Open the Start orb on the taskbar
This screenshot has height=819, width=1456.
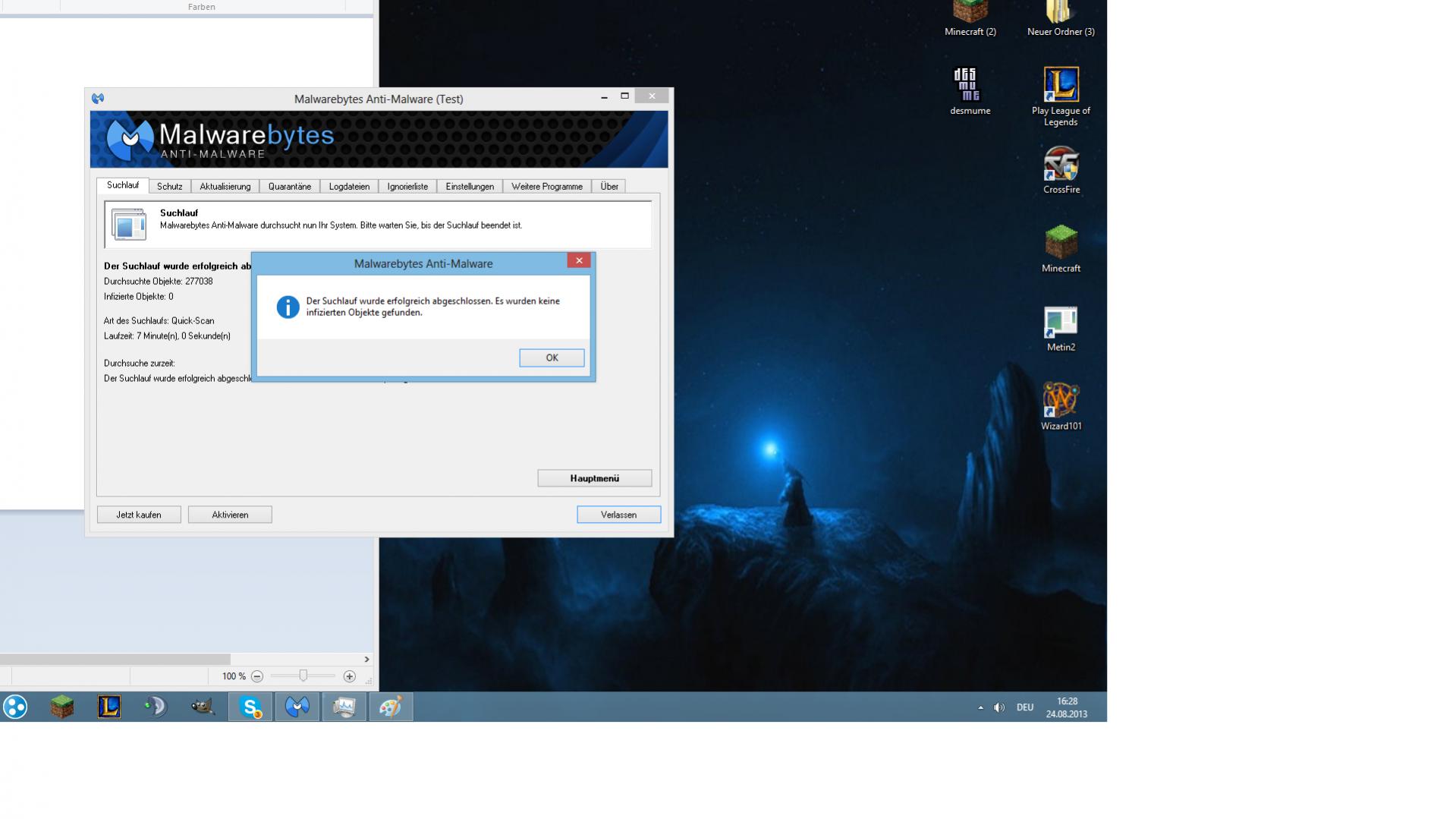(15, 707)
